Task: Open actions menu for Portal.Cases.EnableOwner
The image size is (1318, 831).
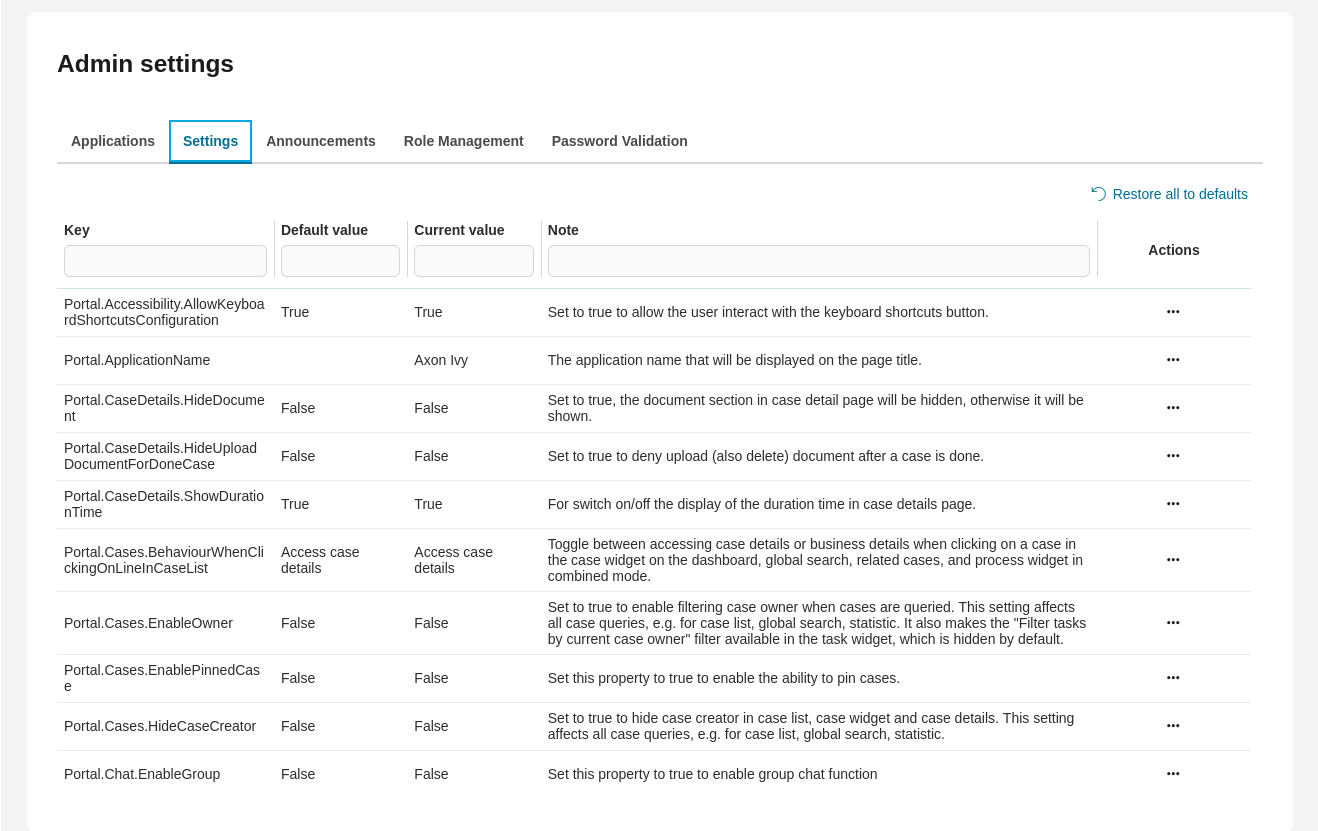Action: tap(1172, 622)
